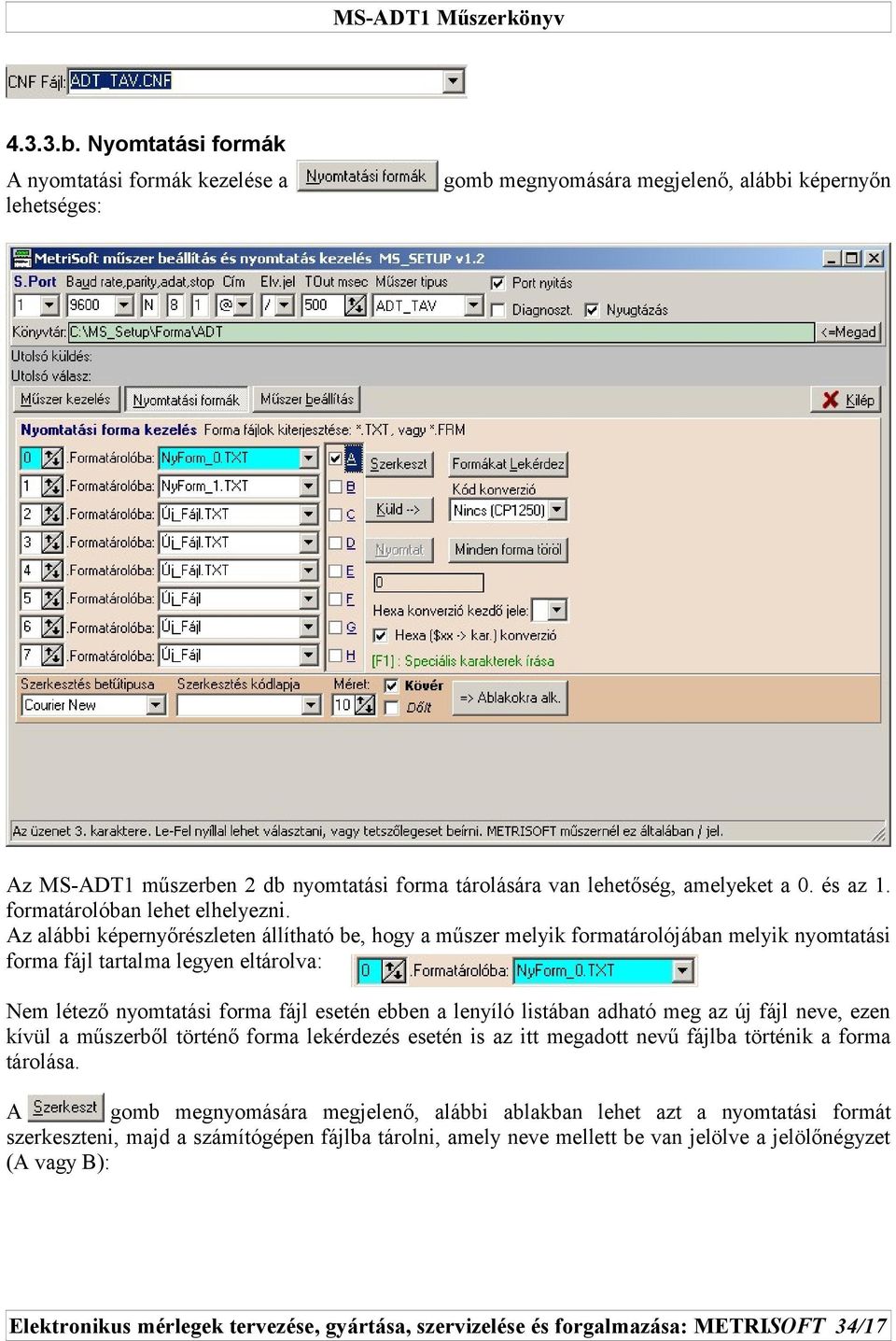Click the Küld --> send button
The width and height of the screenshot is (896, 1341).
(399, 510)
